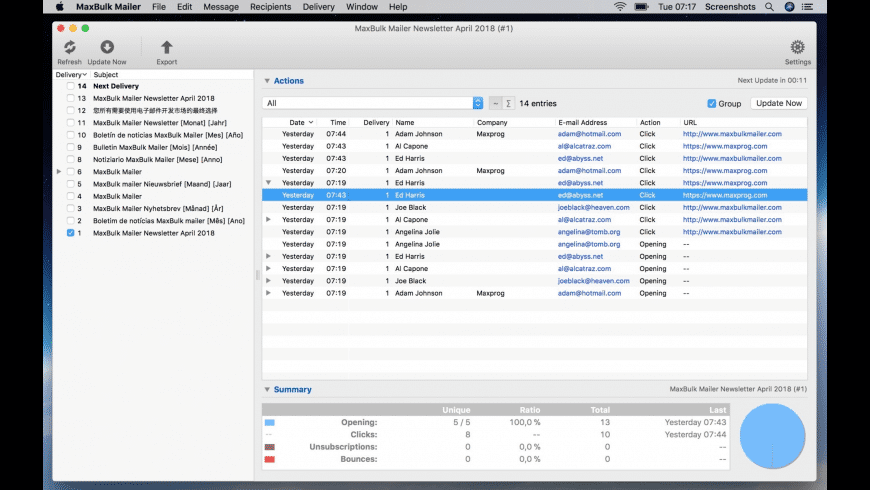Image resolution: width=870 pixels, height=490 pixels.
Task: Click the red Bounces color swatch
Action: 270,459
